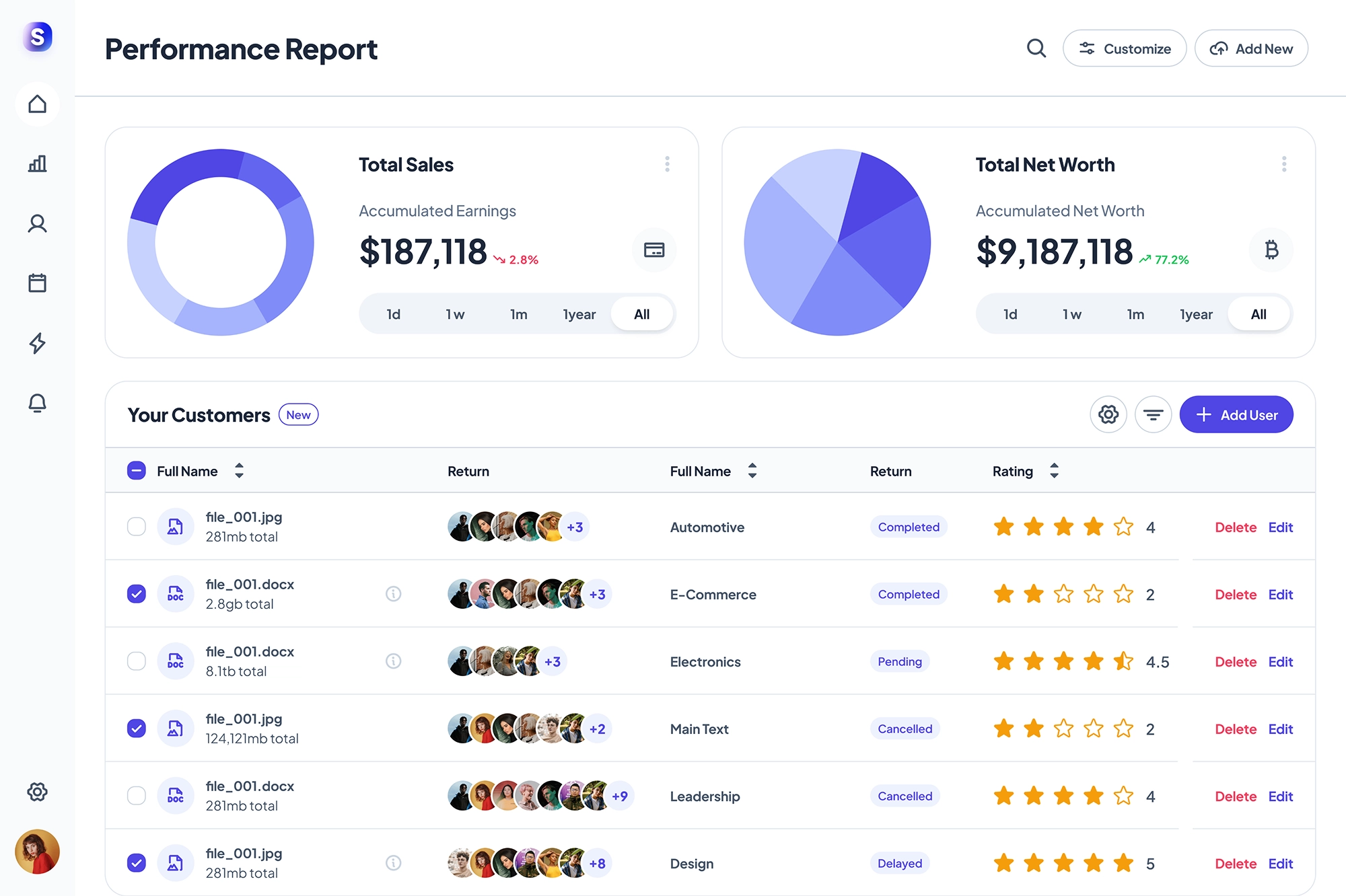Toggle the select-all checkbox in table header
The height and width of the screenshot is (896, 1346).
click(137, 471)
